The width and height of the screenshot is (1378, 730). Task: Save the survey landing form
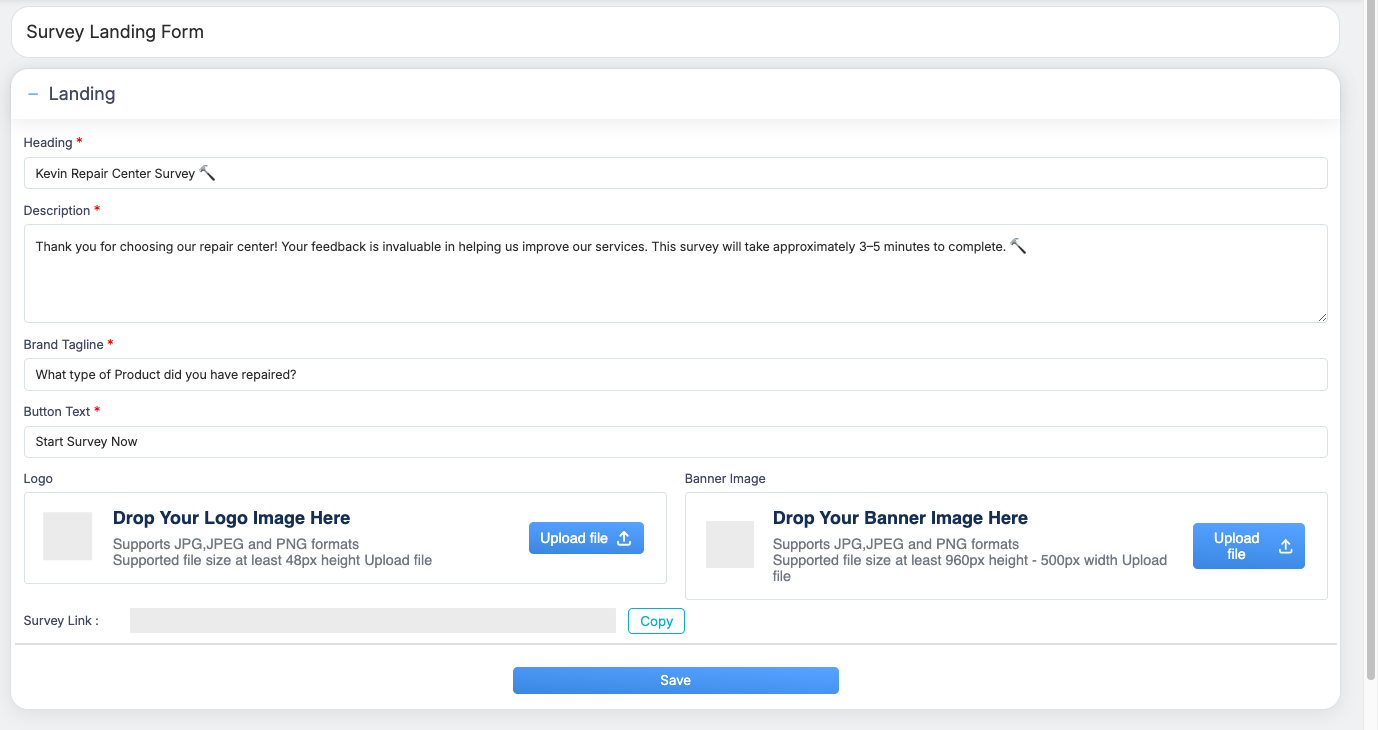point(675,680)
